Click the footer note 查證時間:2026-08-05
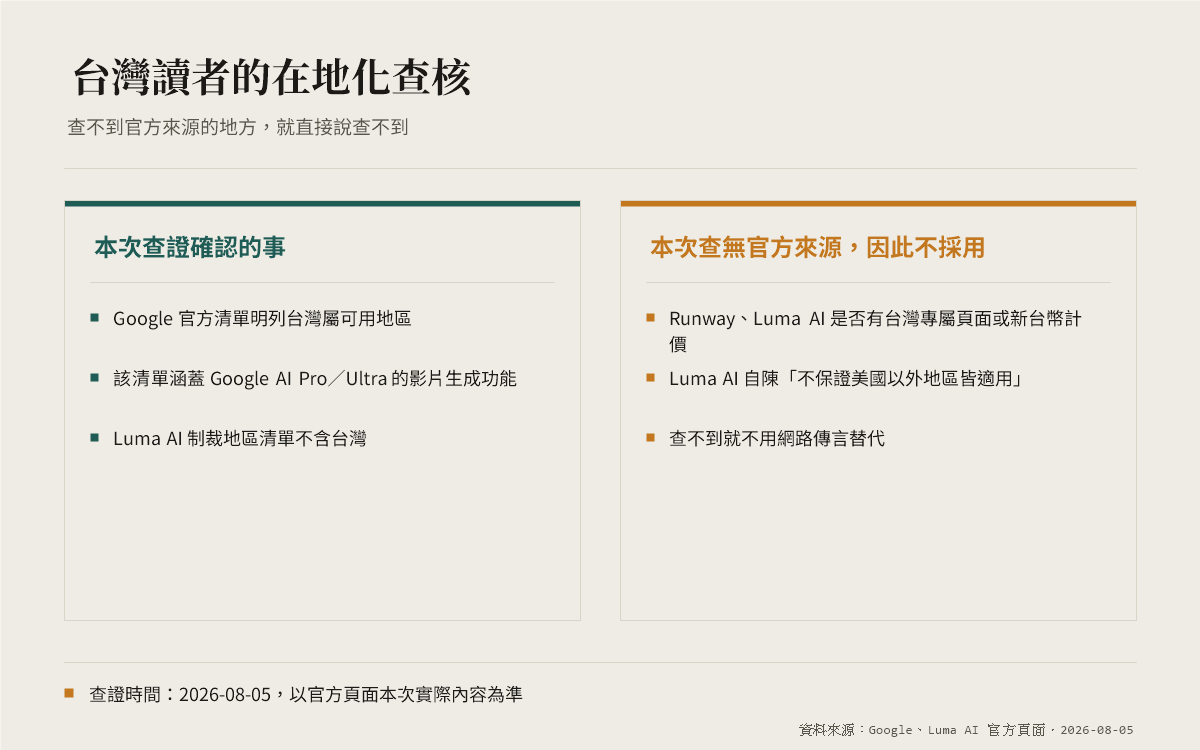Image resolution: width=1200 pixels, height=750 pixels. point(306,694)
